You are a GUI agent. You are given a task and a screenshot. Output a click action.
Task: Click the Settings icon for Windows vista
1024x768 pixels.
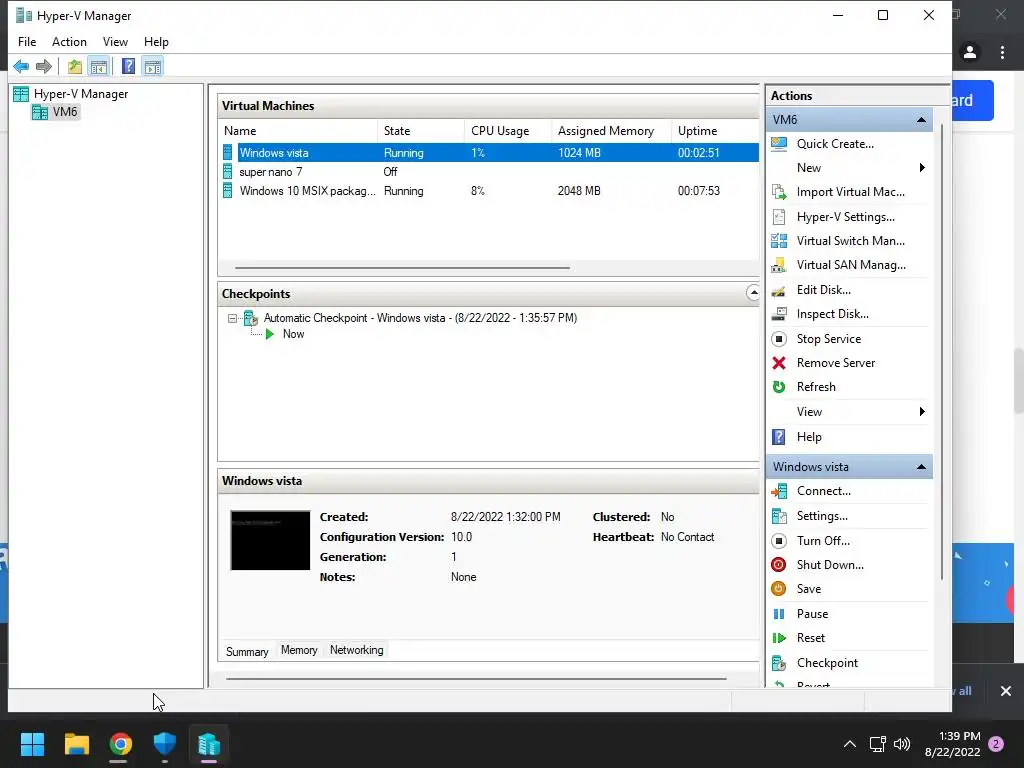(779, 516)
